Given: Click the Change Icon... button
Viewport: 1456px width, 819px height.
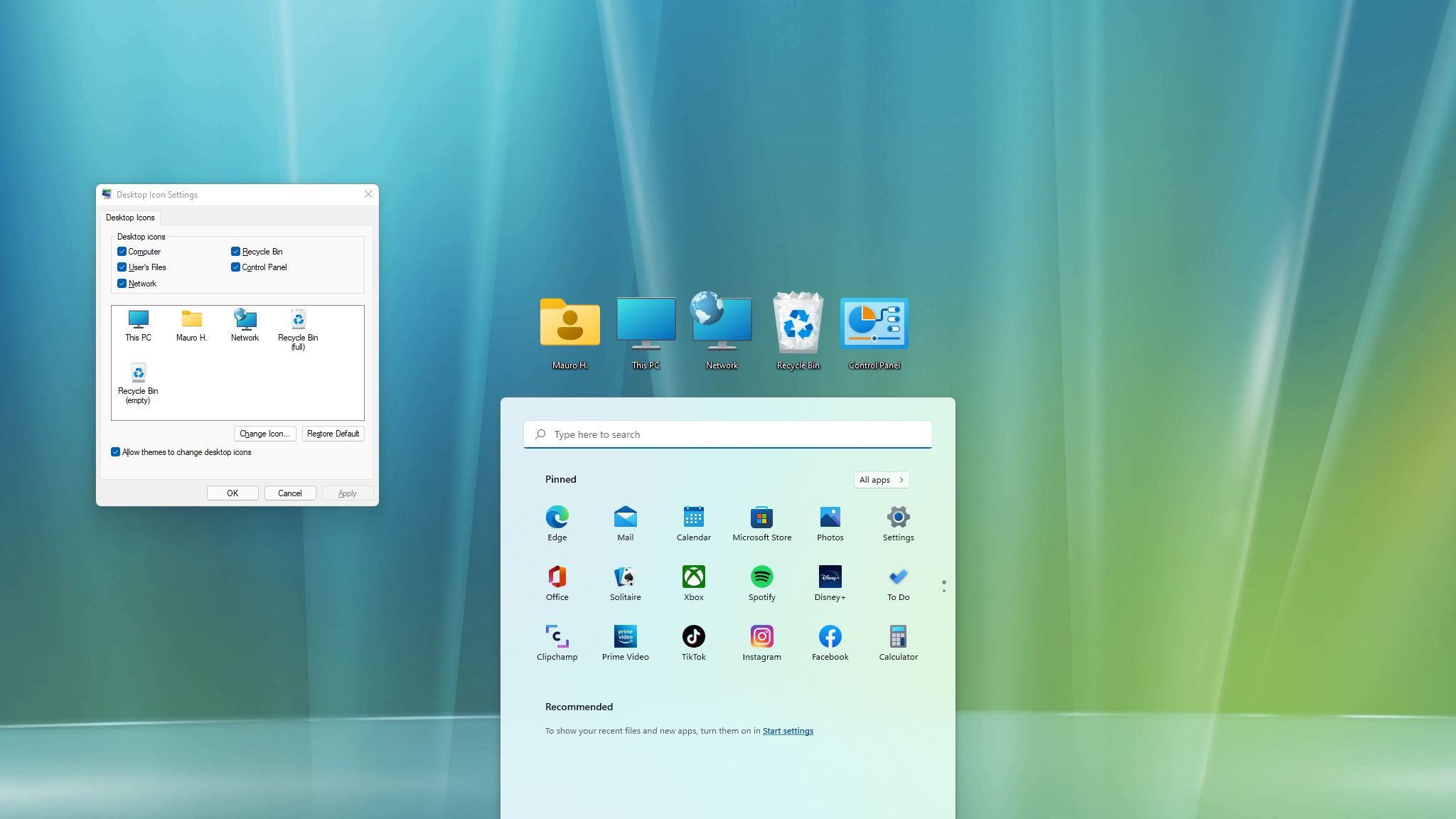Looking at the screenshot, I should (x=264, y=434).
